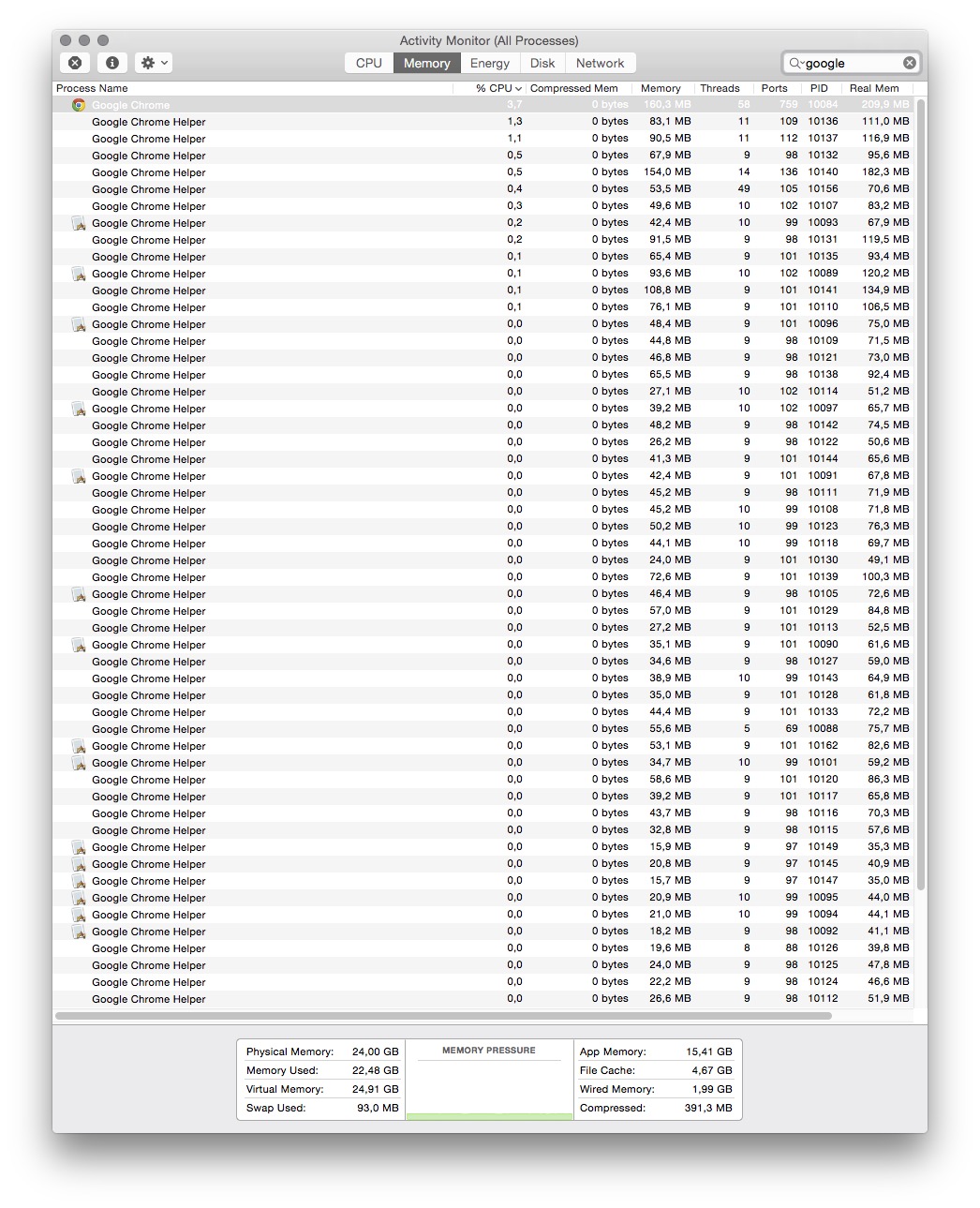Click helper icon in PID 10089 row
980x1208 pixels.
[79, 274]
